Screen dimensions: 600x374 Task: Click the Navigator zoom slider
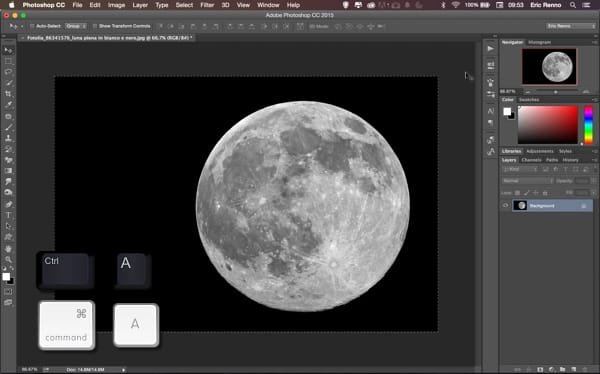tap(555, 92)
